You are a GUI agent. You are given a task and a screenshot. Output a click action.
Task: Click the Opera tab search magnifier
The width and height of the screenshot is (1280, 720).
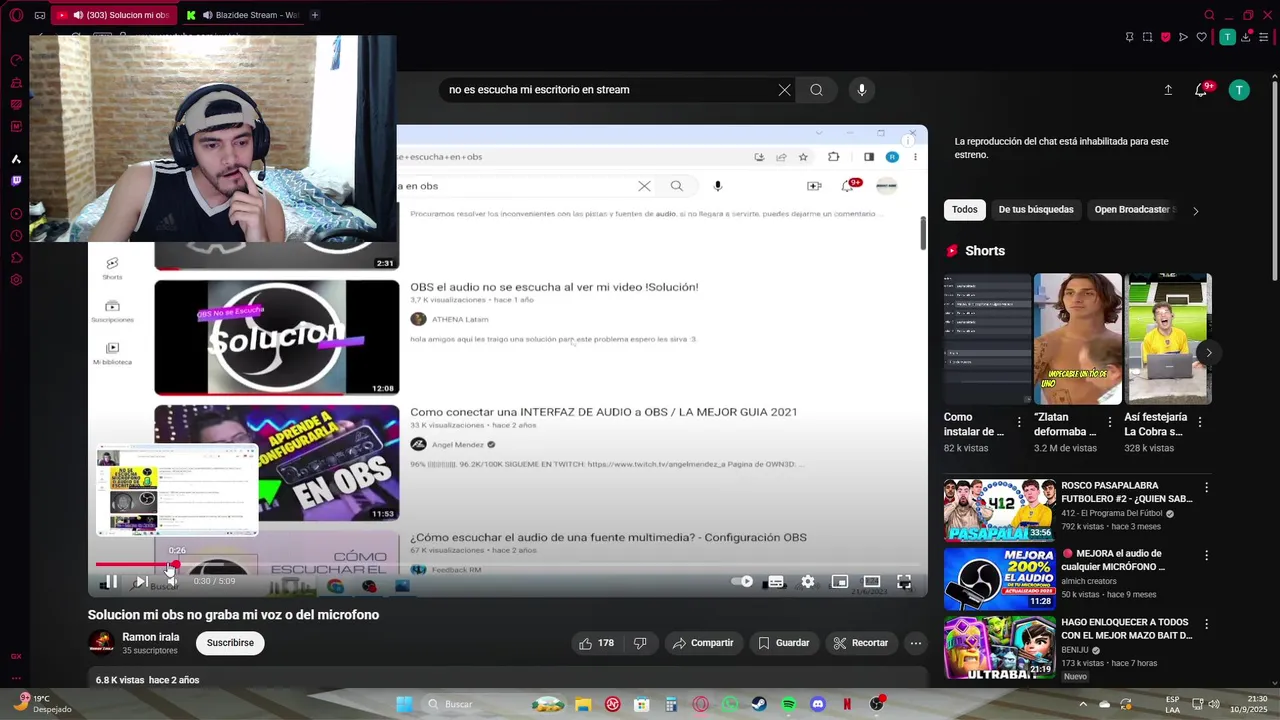(1209, 15)
